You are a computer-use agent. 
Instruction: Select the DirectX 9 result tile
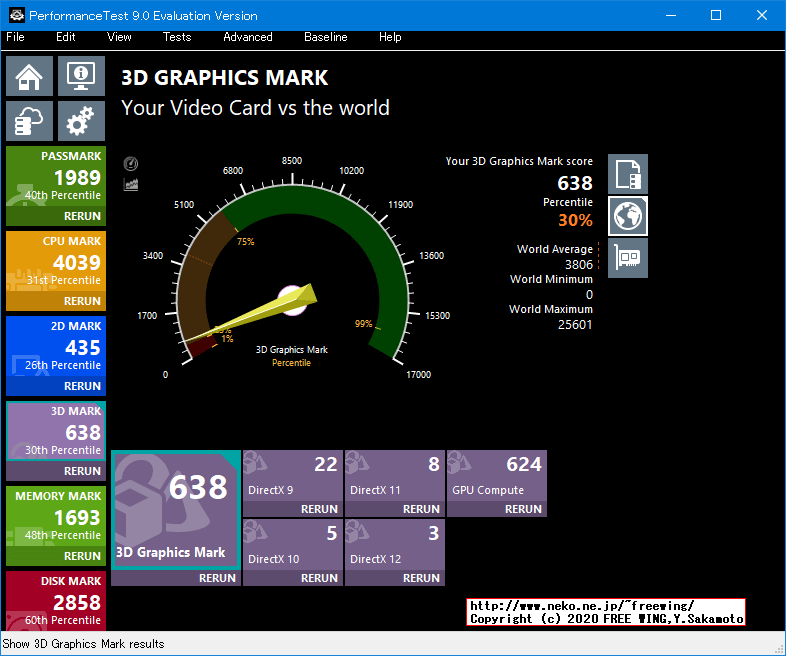(x=293, y=476)
